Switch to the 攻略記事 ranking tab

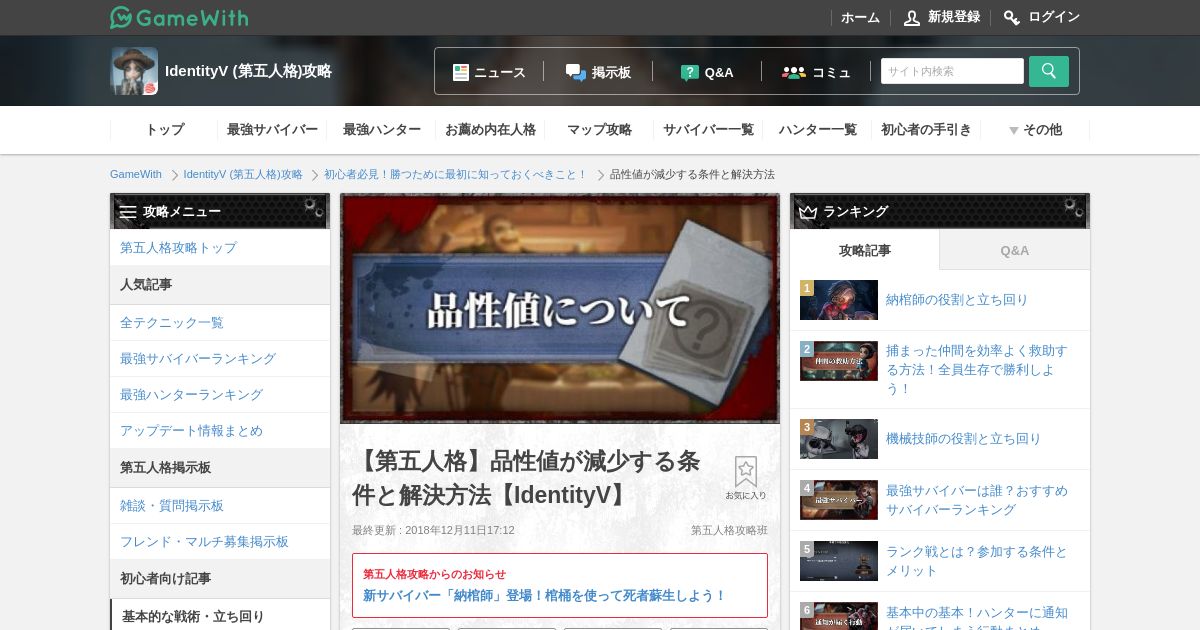(864, 250)
